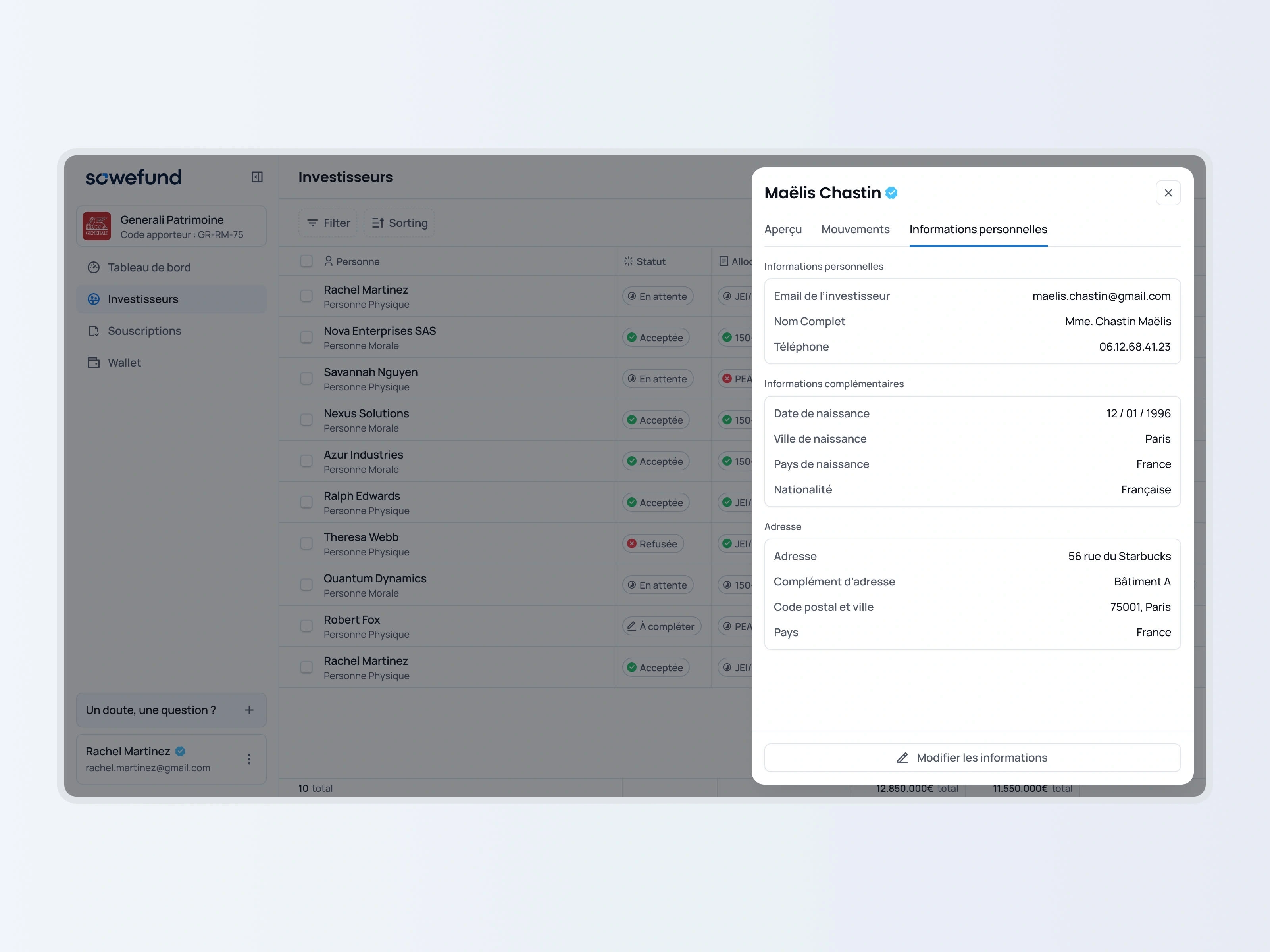Screen dimensions: 1270x952
Task: Close the Maëlis Chastin details panel
Action: pyautogui.click(x=1168, y=193)
